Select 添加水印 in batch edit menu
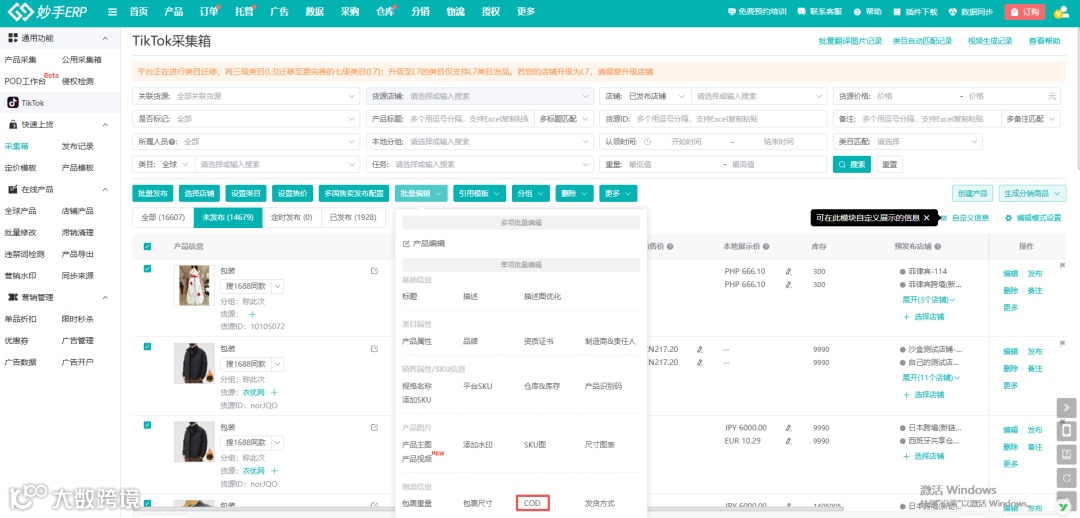 coord(479,445)
